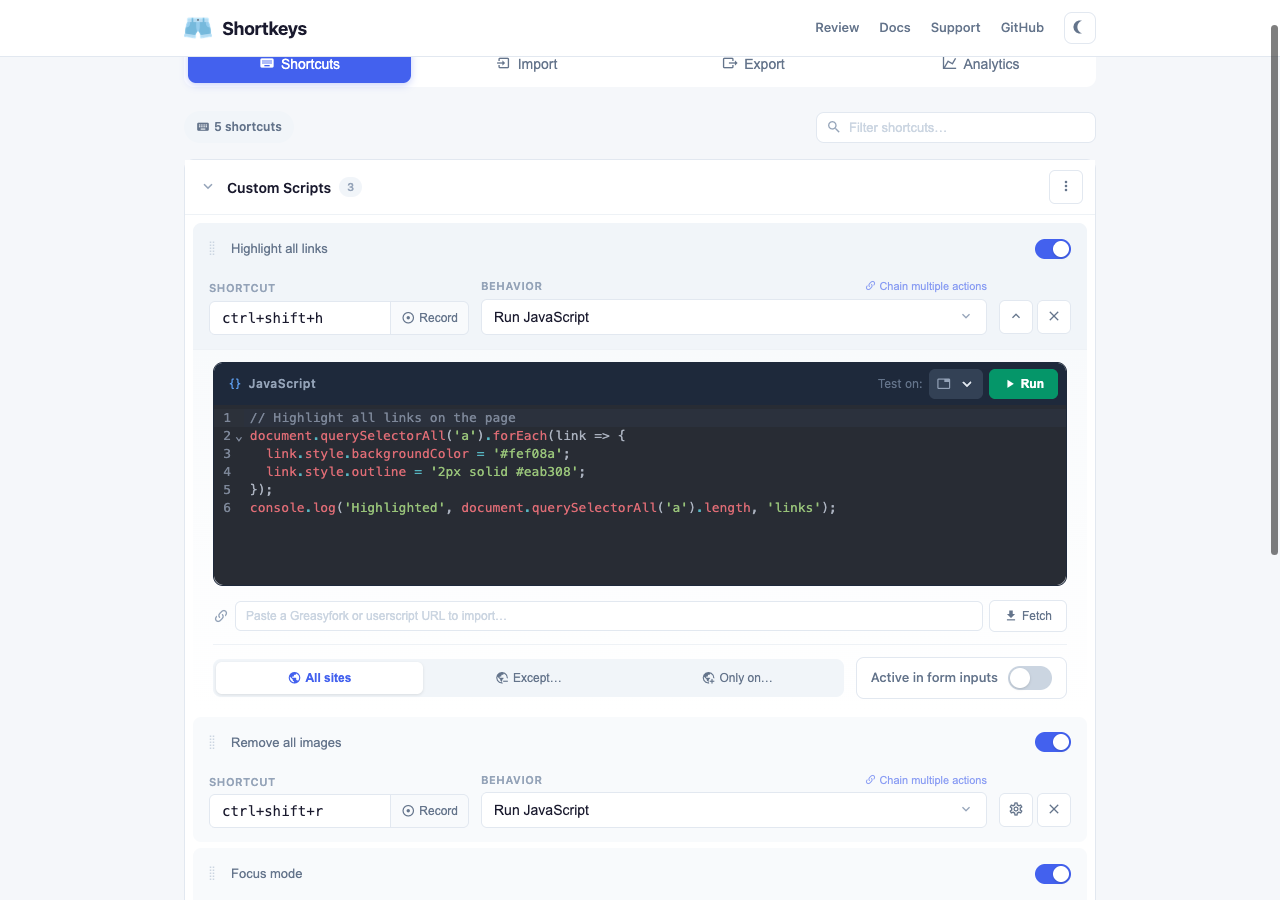This screenshot has width=1280, height=900.
Task: Disable the Highlight all links toggle
Action: pos(1052,248)
